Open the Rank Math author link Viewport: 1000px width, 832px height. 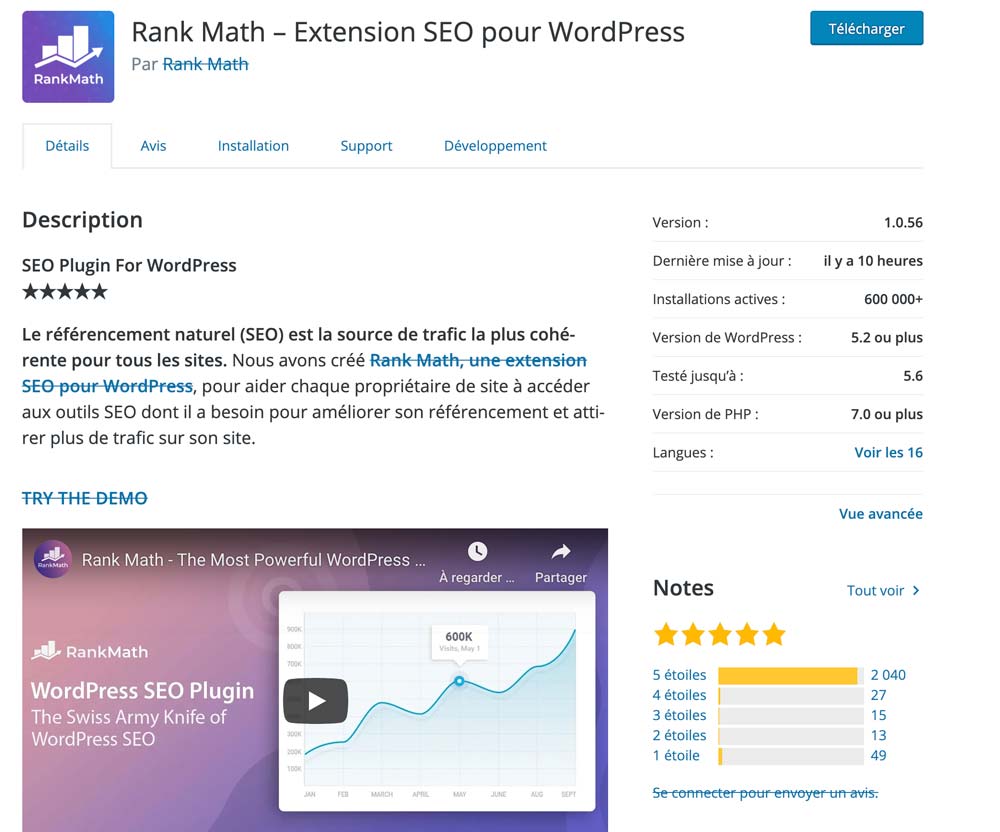click(x=205, y=64)
